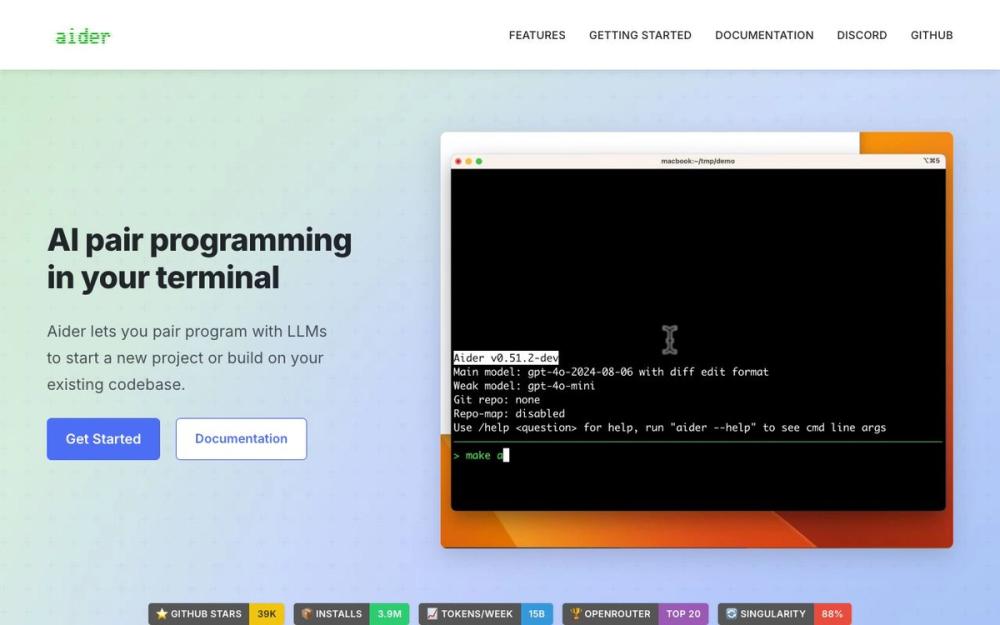Click the blue Get Started button
This screenshot has width=1000, height=625.
point(103,439)
